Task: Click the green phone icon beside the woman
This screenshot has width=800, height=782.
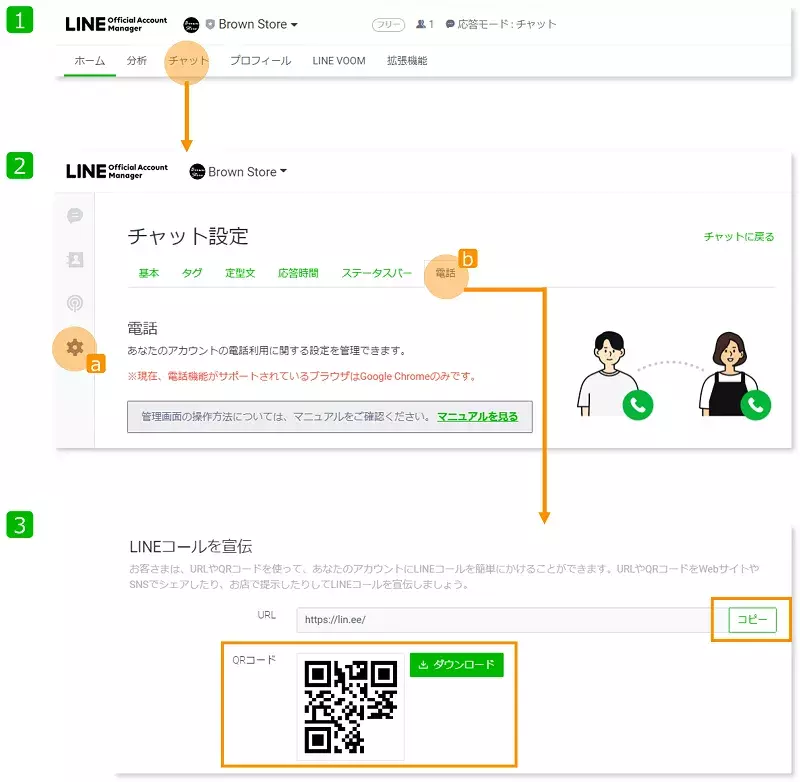Action: pyautogui.click(x=756, y=405)
